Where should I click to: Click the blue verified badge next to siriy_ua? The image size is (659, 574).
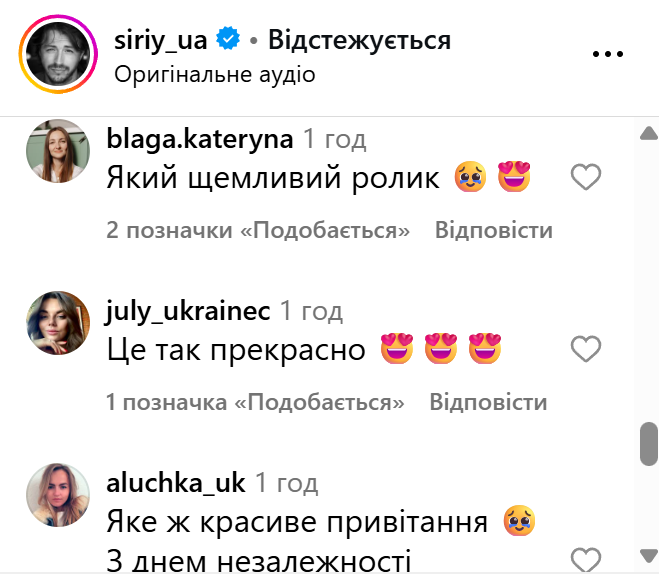click(x=228, y=39)
